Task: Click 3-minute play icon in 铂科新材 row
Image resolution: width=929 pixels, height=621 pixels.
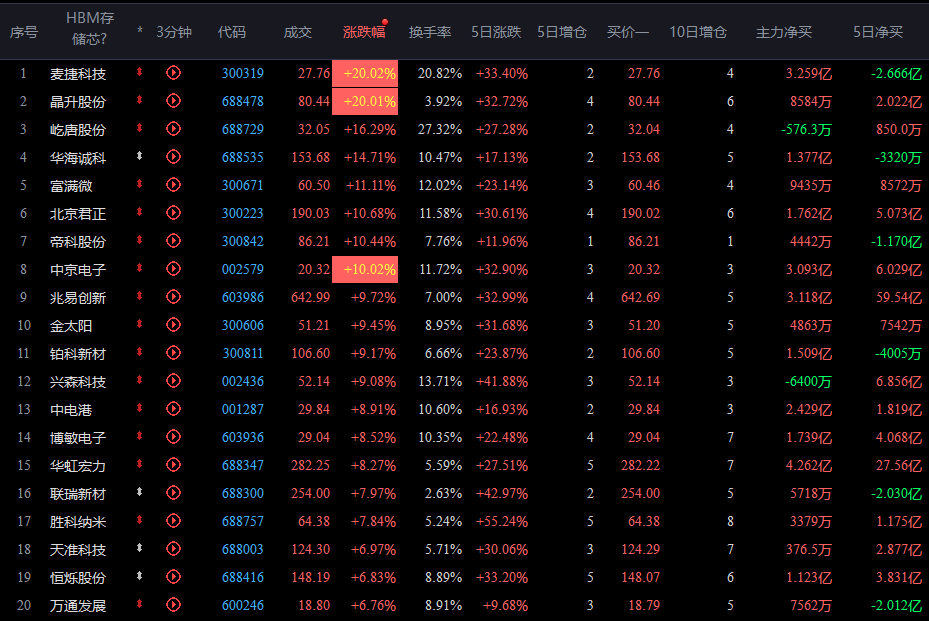Action: tap(173, 353)
